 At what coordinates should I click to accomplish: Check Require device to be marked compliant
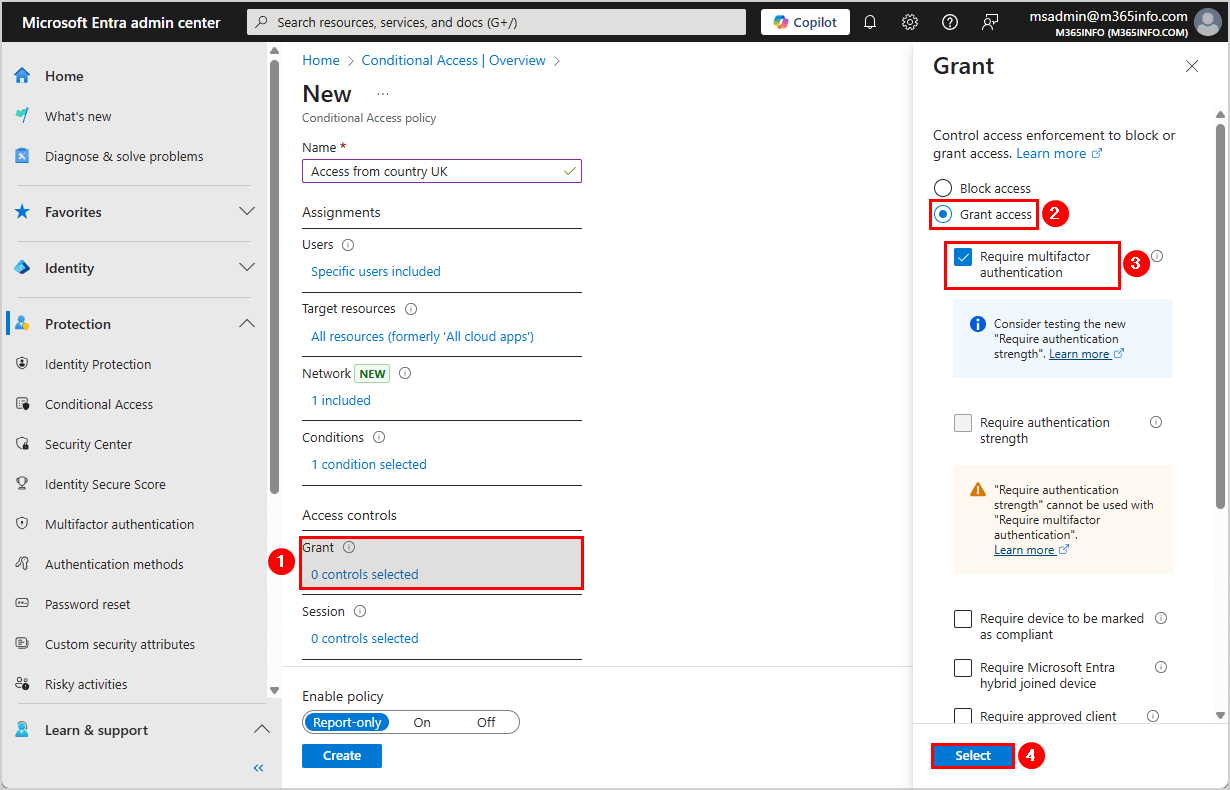point(963,619)
